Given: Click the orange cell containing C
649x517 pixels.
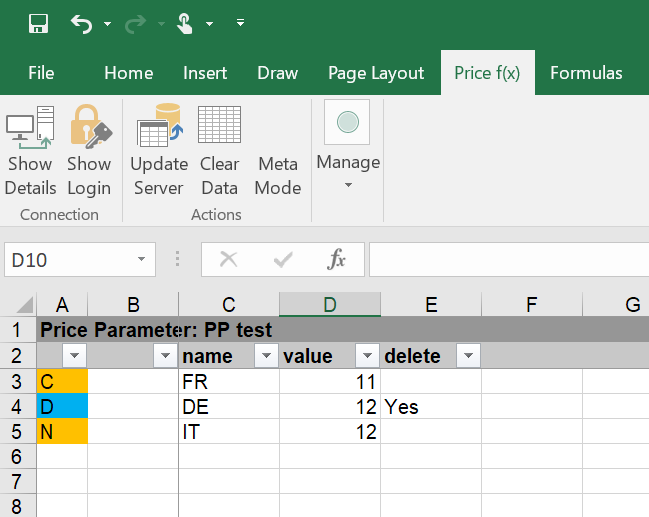Looking at the screenshot, I should (x=62, y=381).
